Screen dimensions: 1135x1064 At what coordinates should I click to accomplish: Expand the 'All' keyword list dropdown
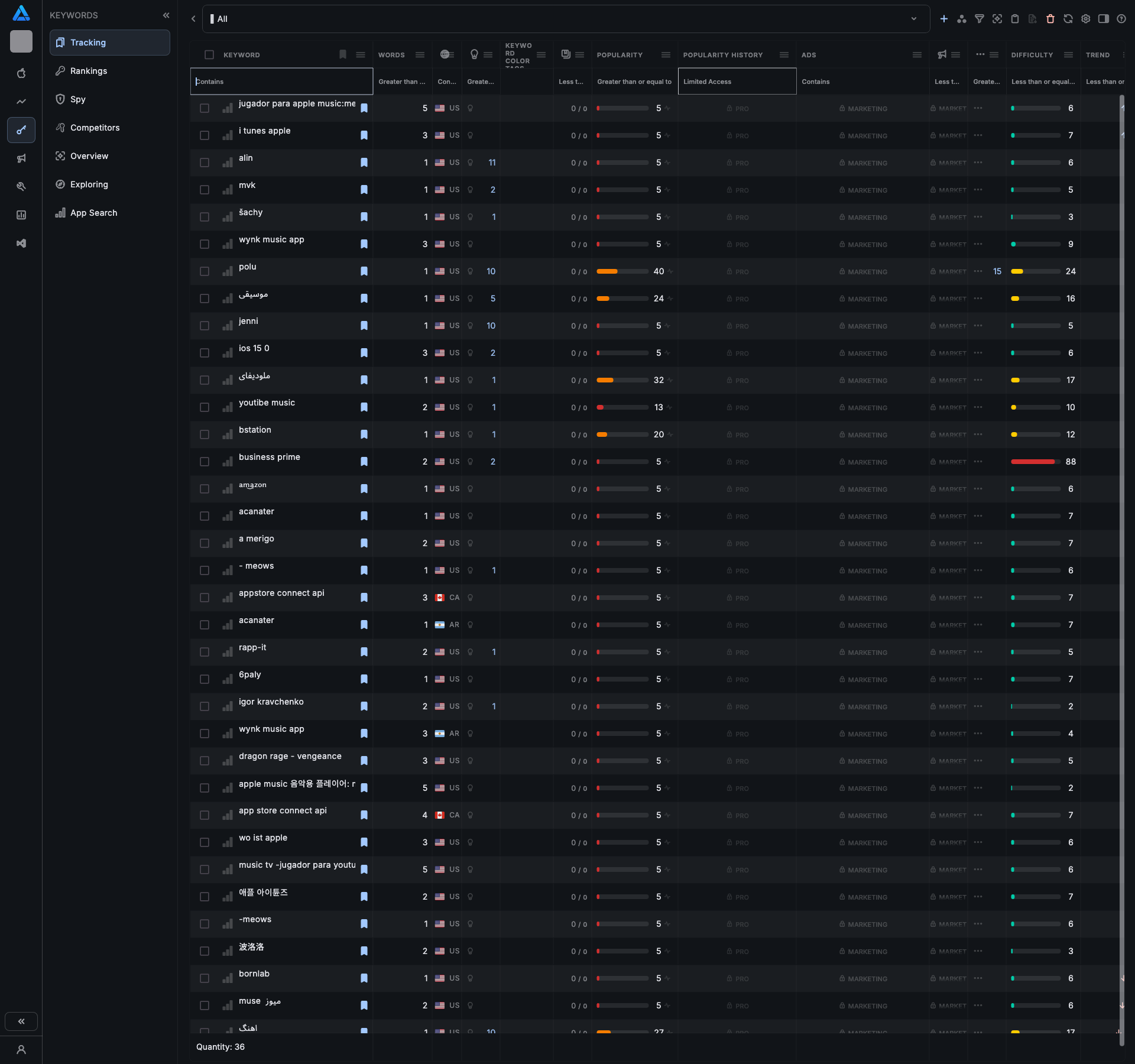tap(914, 19)
